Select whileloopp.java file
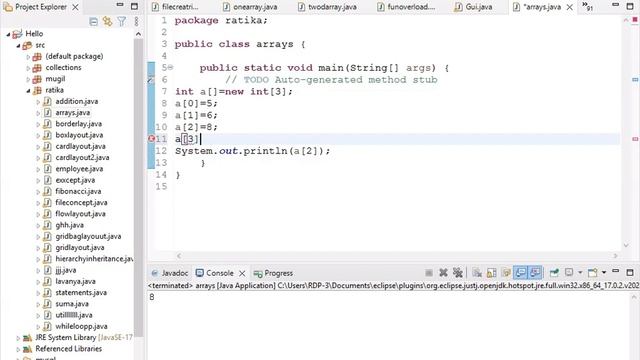Screen dimensions: 640x360 pos(81,327)
